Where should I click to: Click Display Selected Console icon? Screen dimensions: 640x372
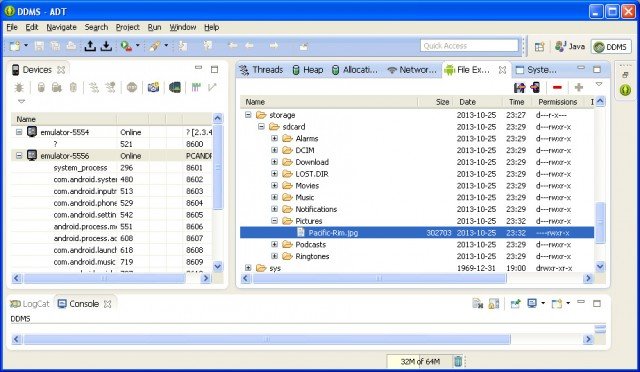532,303
